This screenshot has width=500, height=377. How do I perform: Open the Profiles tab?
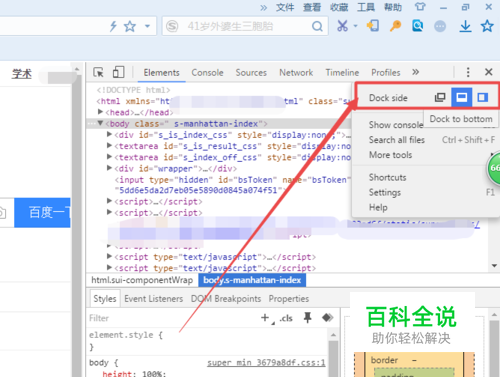(x=386, y=72)
